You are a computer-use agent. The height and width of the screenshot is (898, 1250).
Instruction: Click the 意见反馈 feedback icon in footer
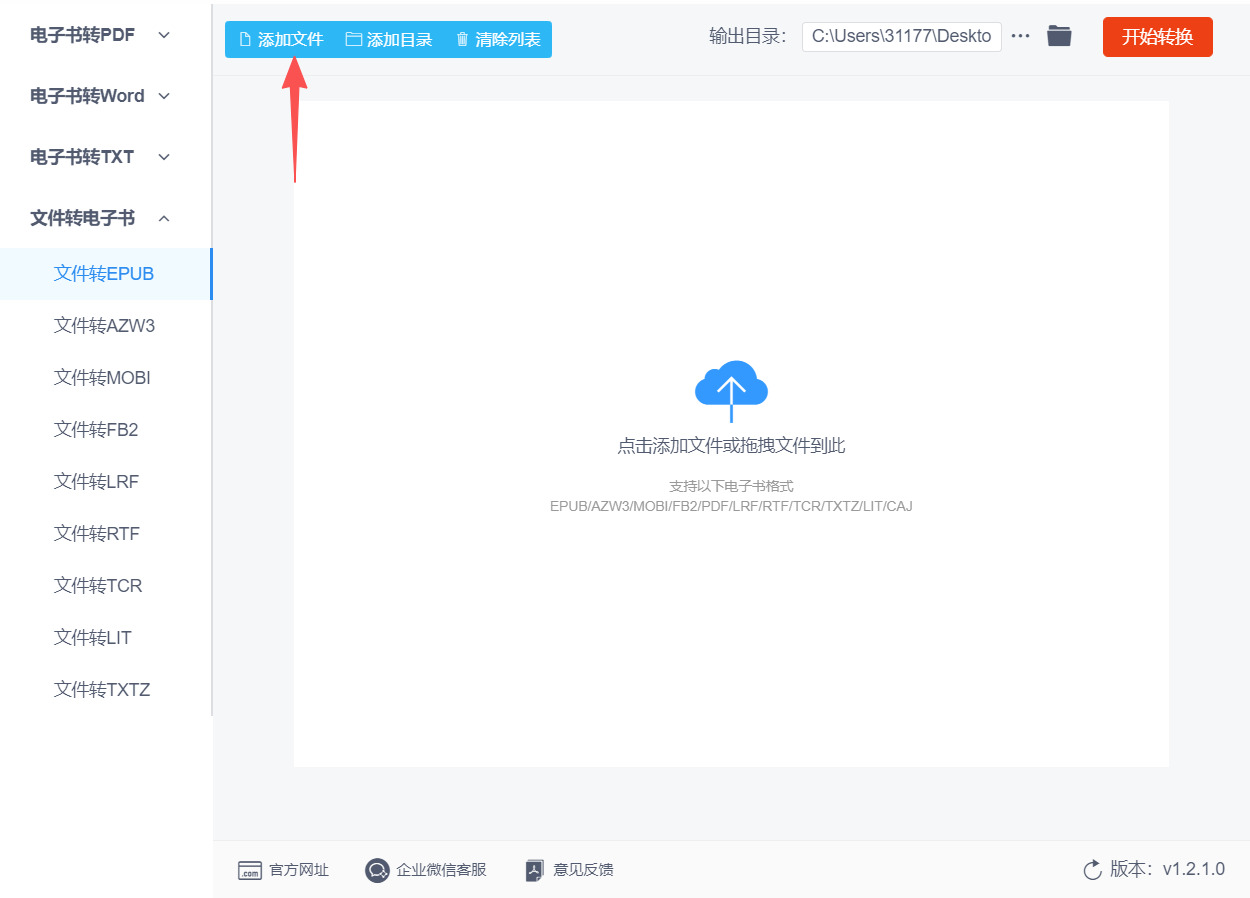coord(533,870)
